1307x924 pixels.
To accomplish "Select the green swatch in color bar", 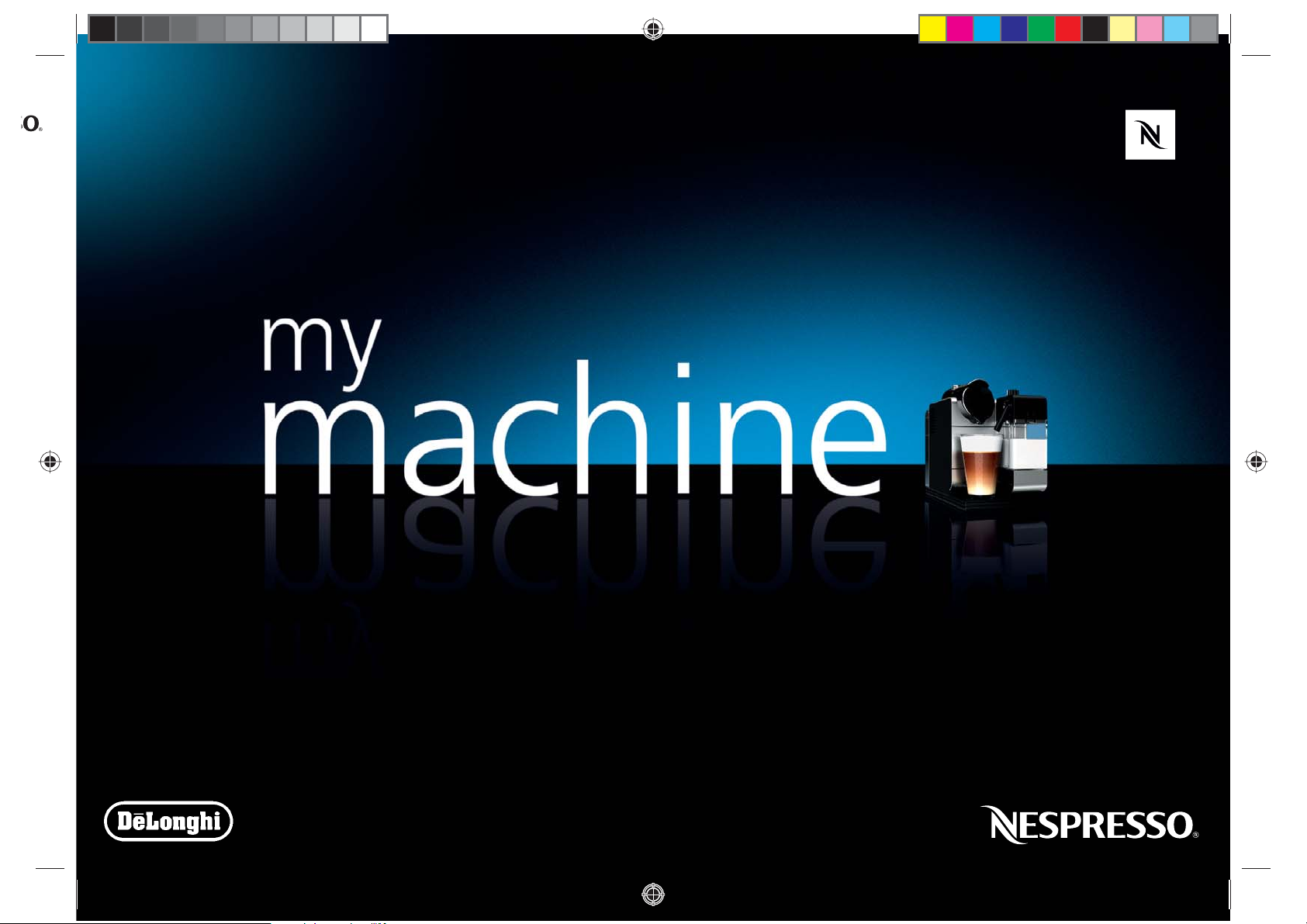I will tap(1041, 29).
